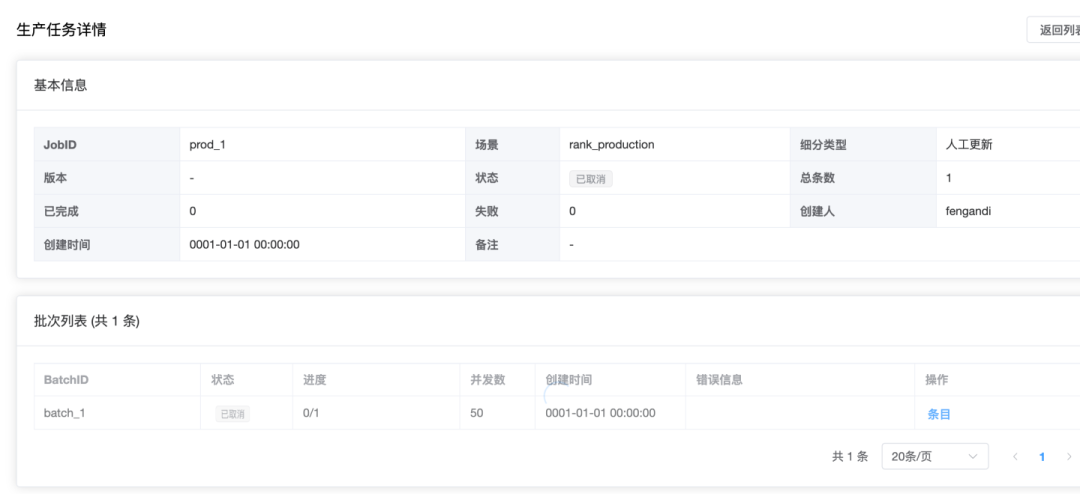Click the 共 1 条 total count text

[x=850, y=456]
